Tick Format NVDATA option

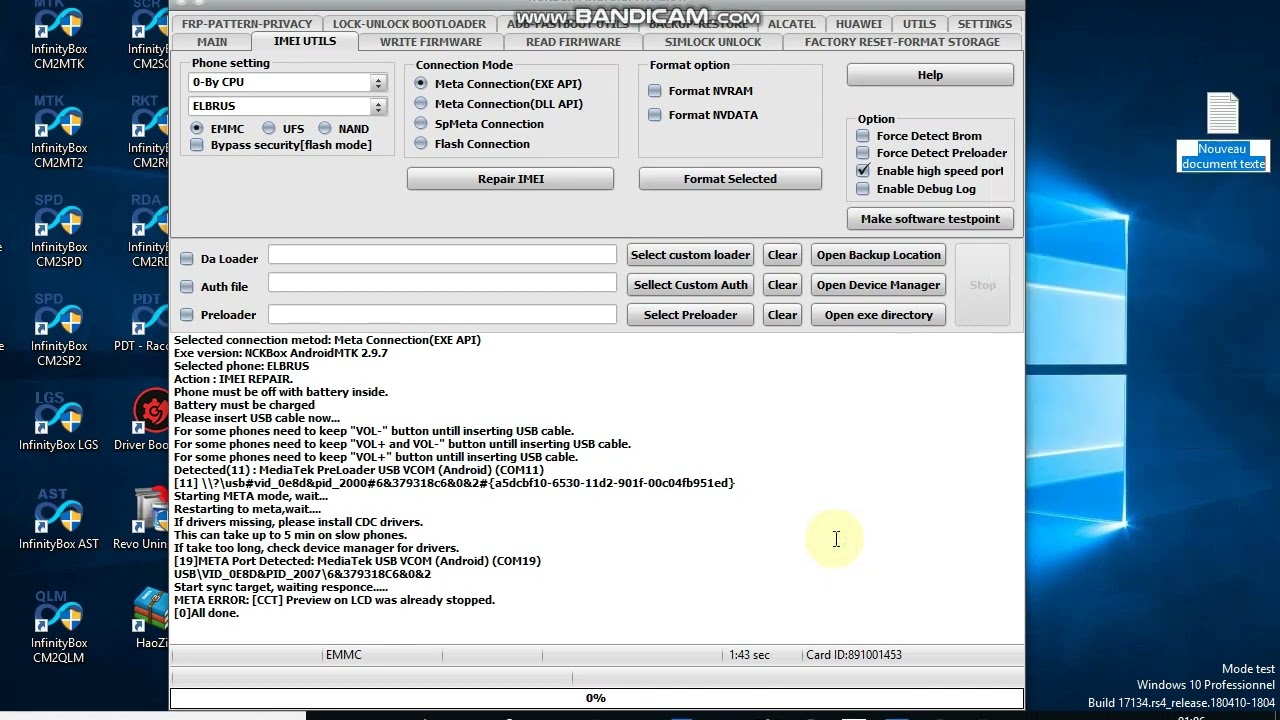[655, 115]
